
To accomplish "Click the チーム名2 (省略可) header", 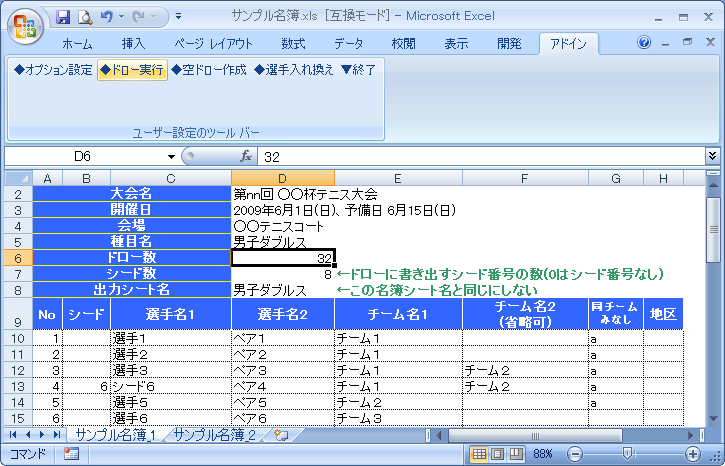I will tap(525, 314).
